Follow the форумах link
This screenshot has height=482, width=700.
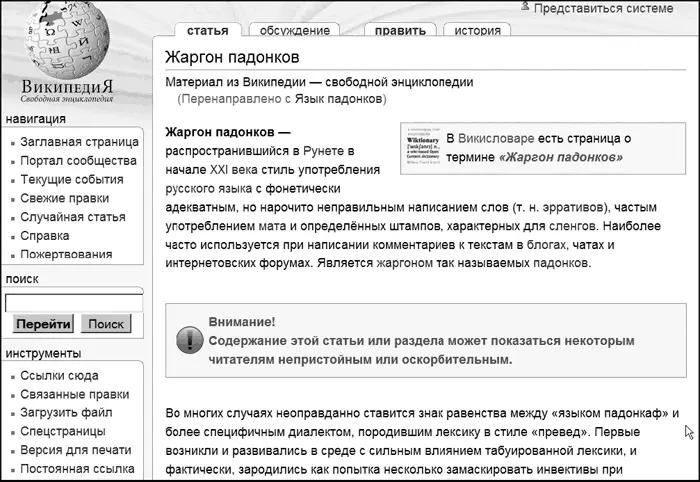285,263
